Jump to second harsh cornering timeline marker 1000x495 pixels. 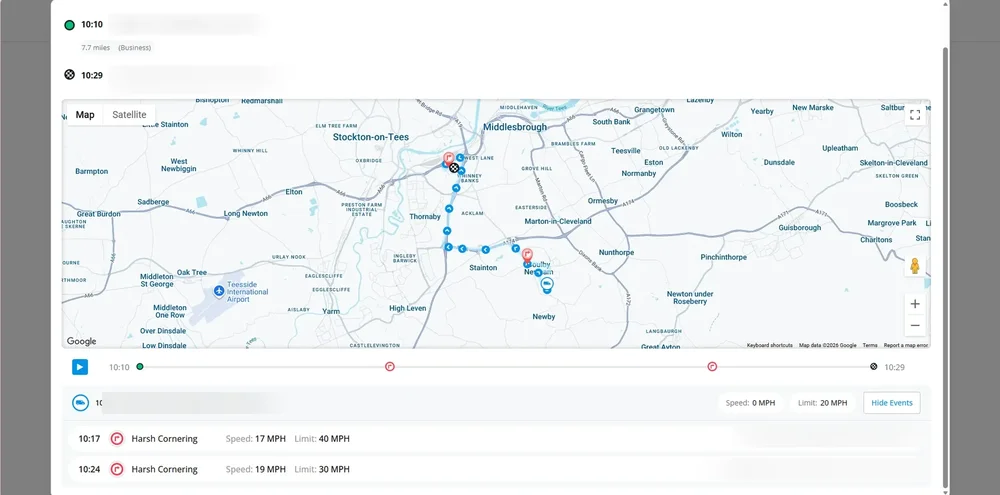click(712, 367)
